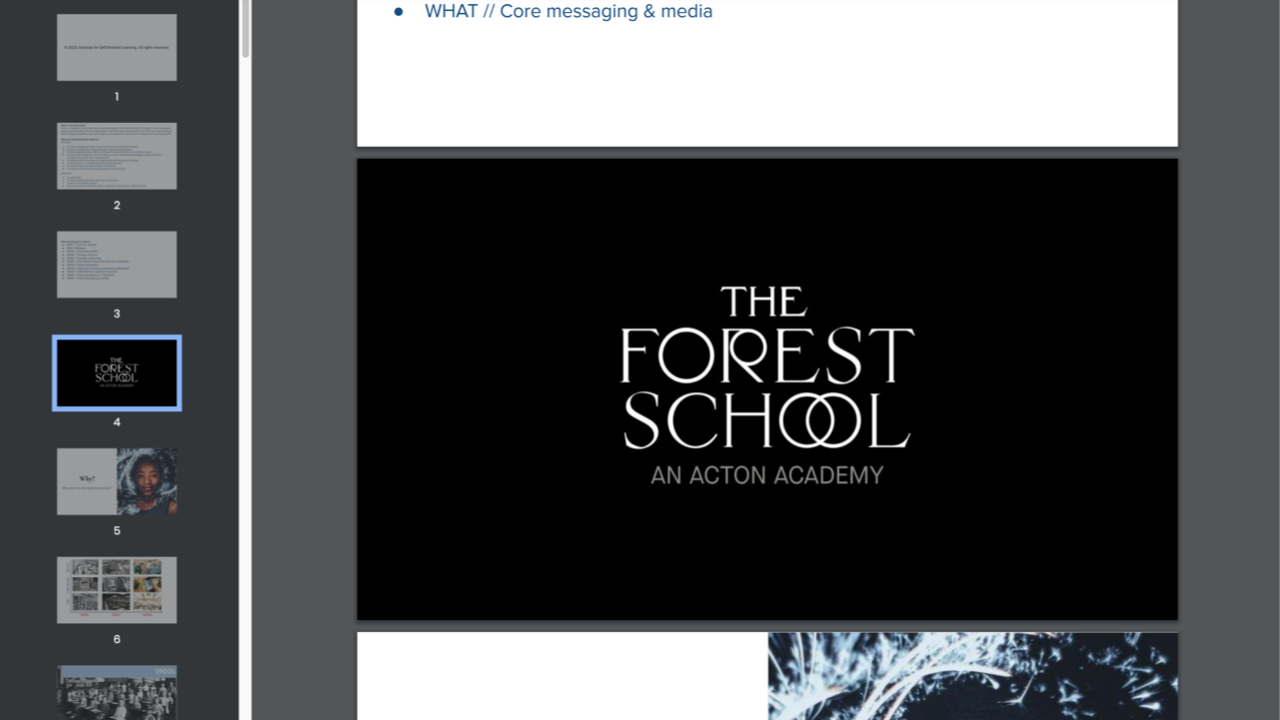This screenshot has width=1280, height=720.
Task: Open page 5 thumbnail with portrait photo
Action: click(x=117, y=481)
